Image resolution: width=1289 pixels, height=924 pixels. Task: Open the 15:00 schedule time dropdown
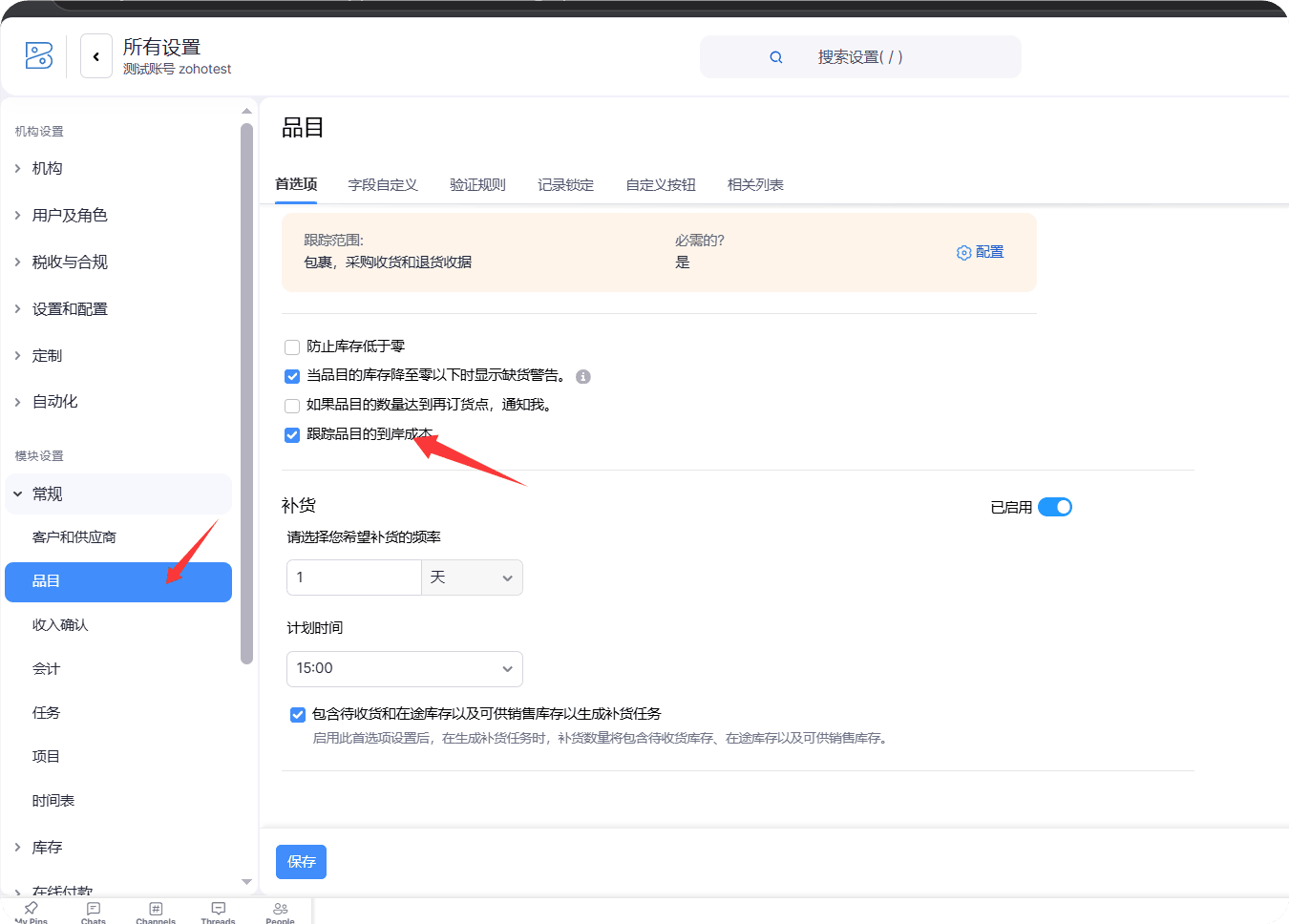coord(405,669)
